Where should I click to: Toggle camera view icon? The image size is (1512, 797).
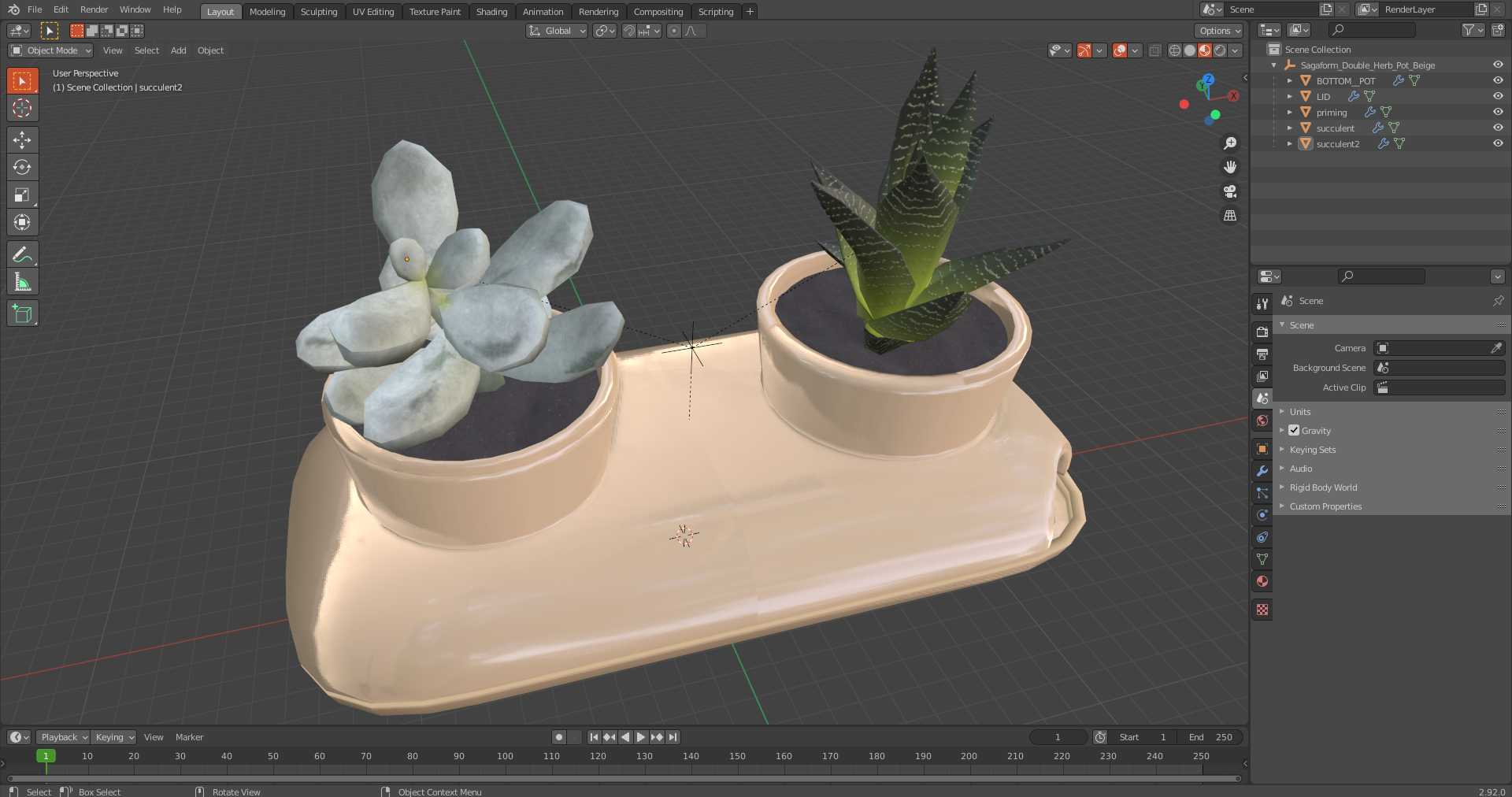1230,191
